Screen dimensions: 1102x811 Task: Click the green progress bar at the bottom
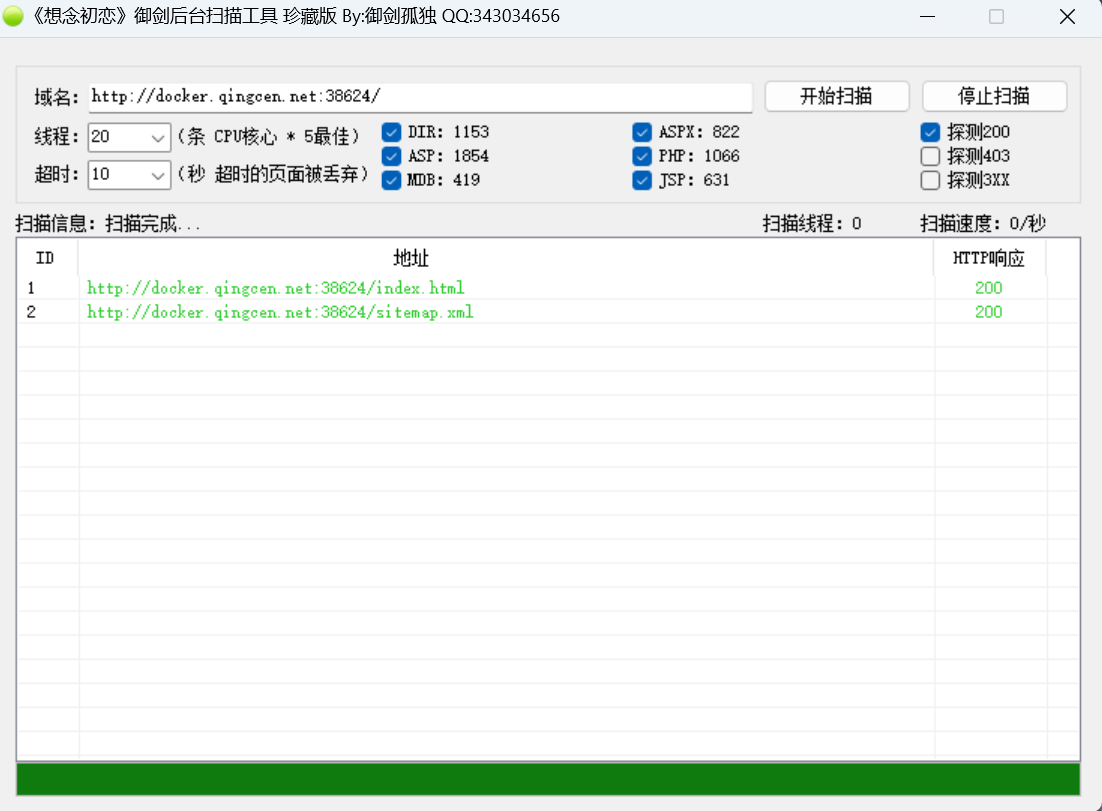(551, 778)
